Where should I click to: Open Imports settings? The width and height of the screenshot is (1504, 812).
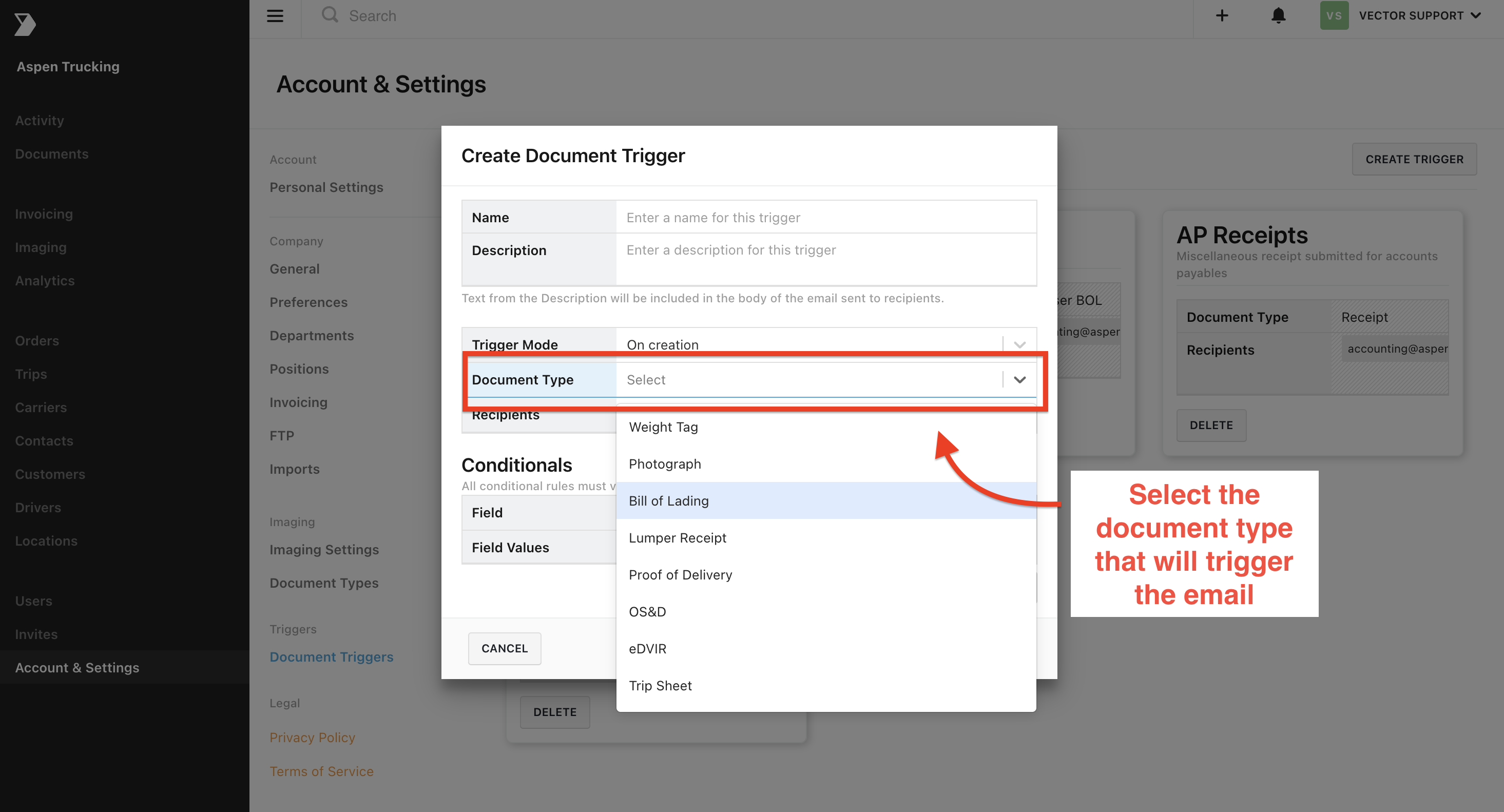pos(295,469)
